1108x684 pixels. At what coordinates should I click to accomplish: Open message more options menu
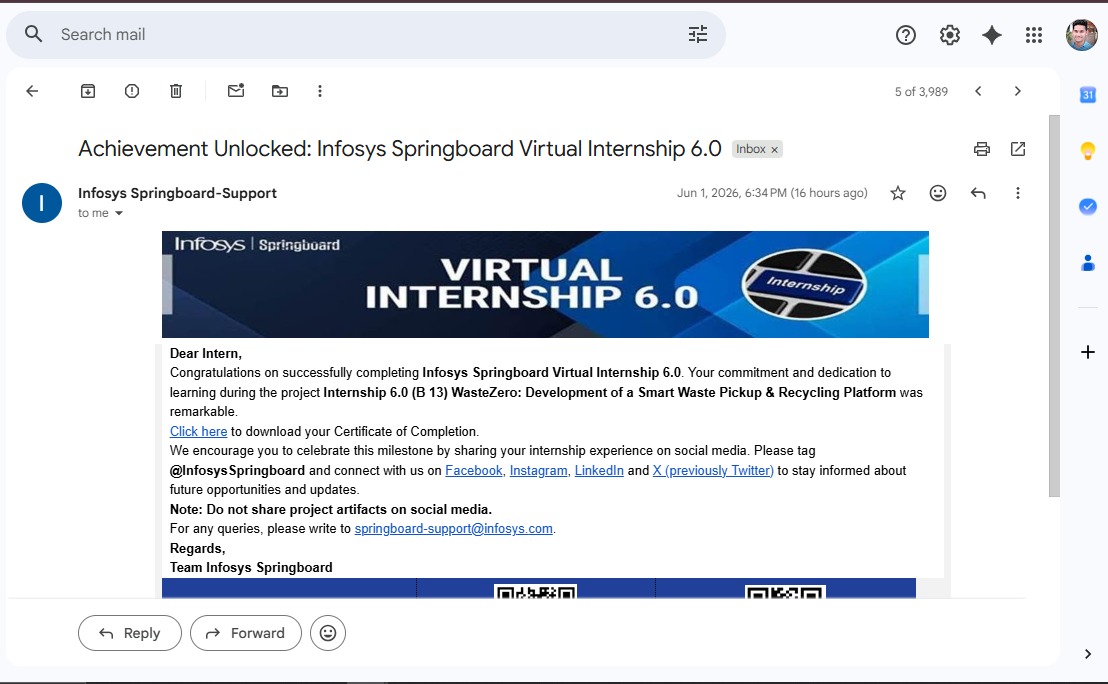coord(1018,193)
